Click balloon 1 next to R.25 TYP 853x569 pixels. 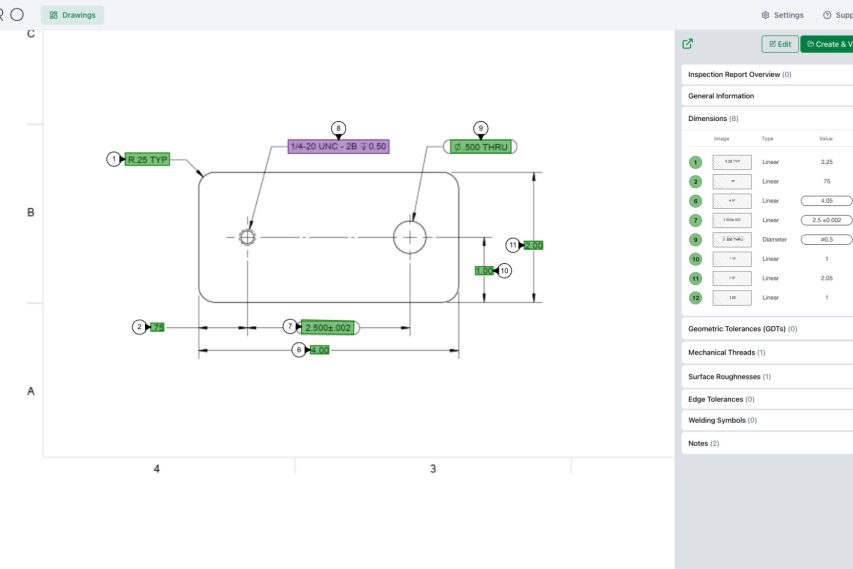114,159
